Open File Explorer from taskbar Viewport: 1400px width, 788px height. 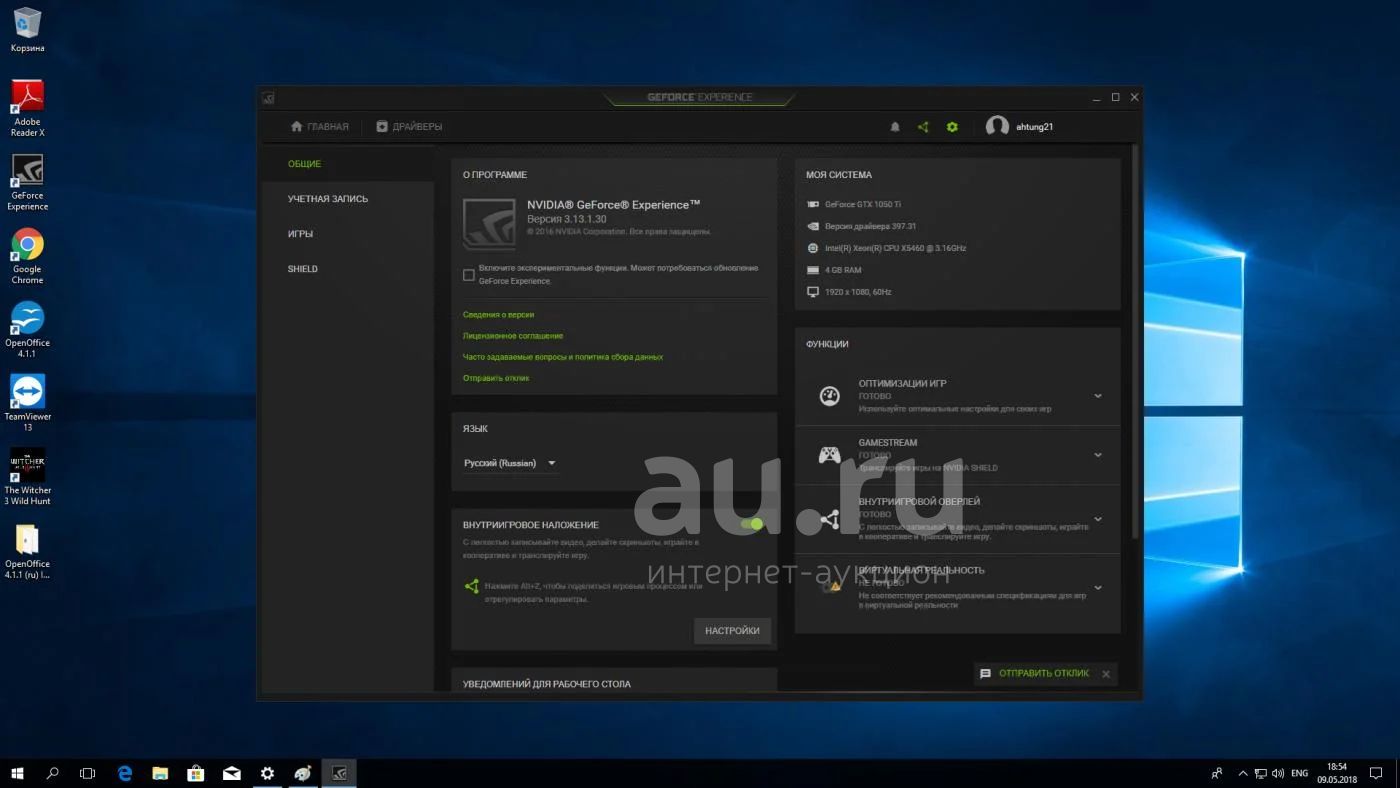(160, 773)
